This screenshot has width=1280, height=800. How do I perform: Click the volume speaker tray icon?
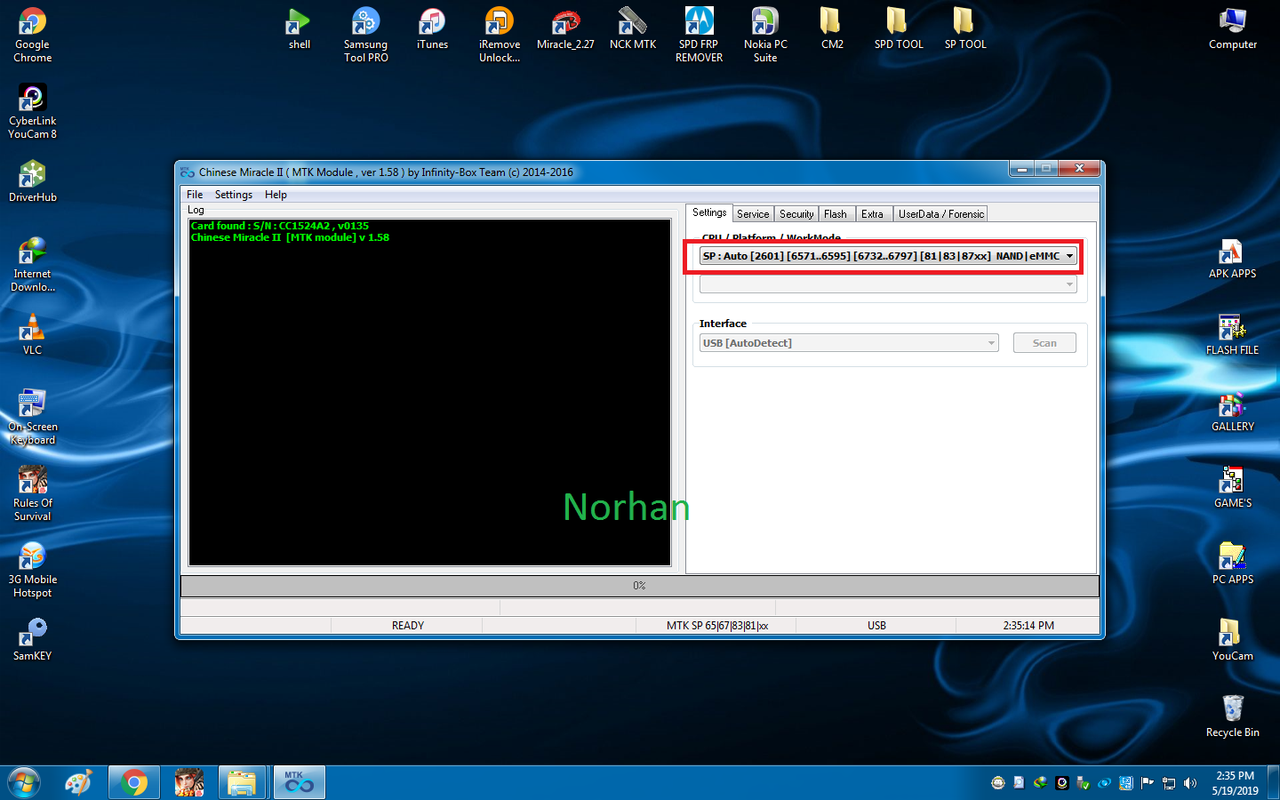click(1190, 782)
